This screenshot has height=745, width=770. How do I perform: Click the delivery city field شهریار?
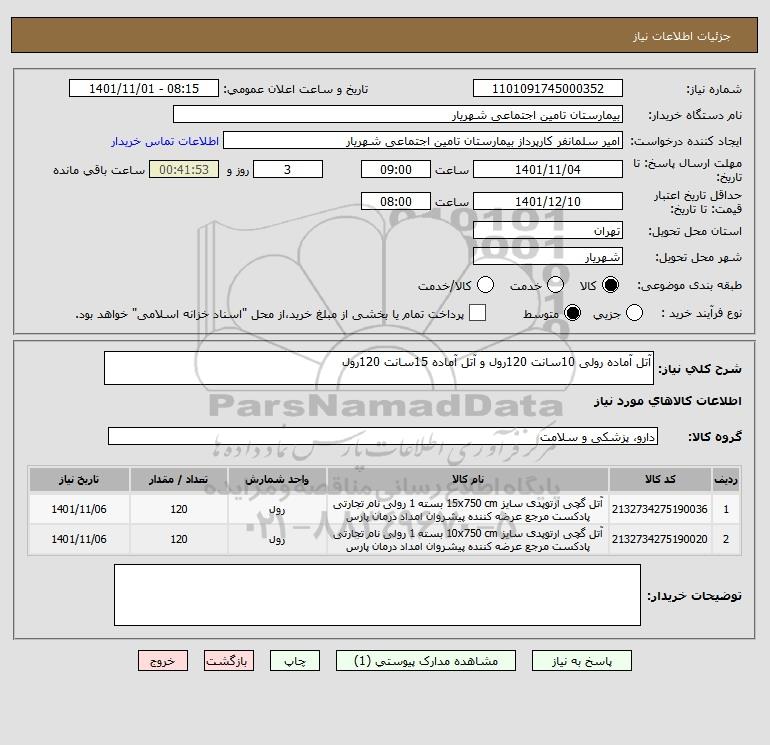point(548,256)
